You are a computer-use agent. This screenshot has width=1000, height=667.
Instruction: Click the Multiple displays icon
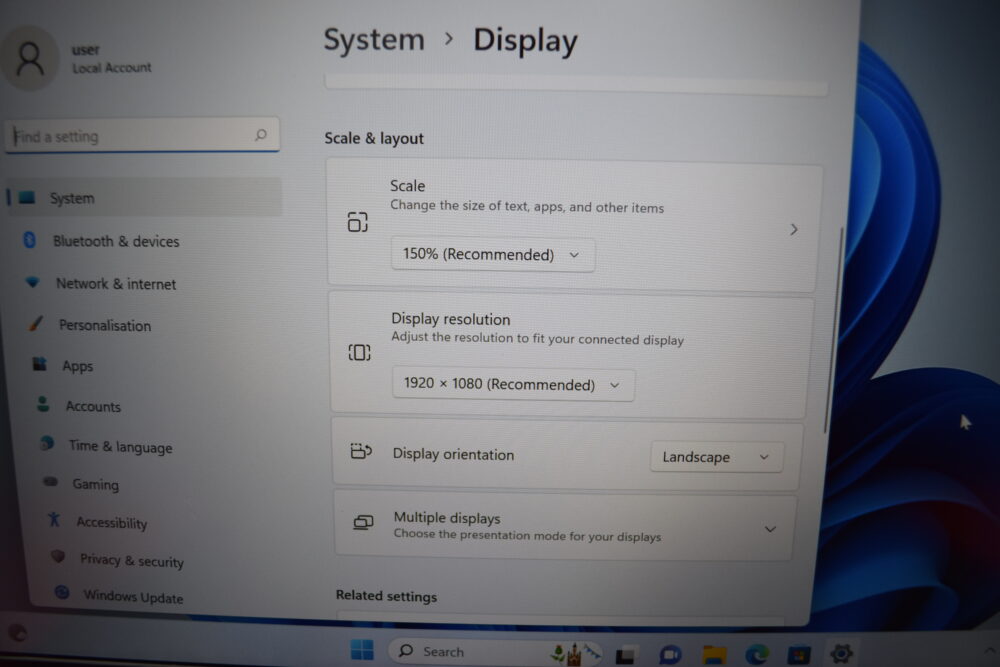point(363,522)
